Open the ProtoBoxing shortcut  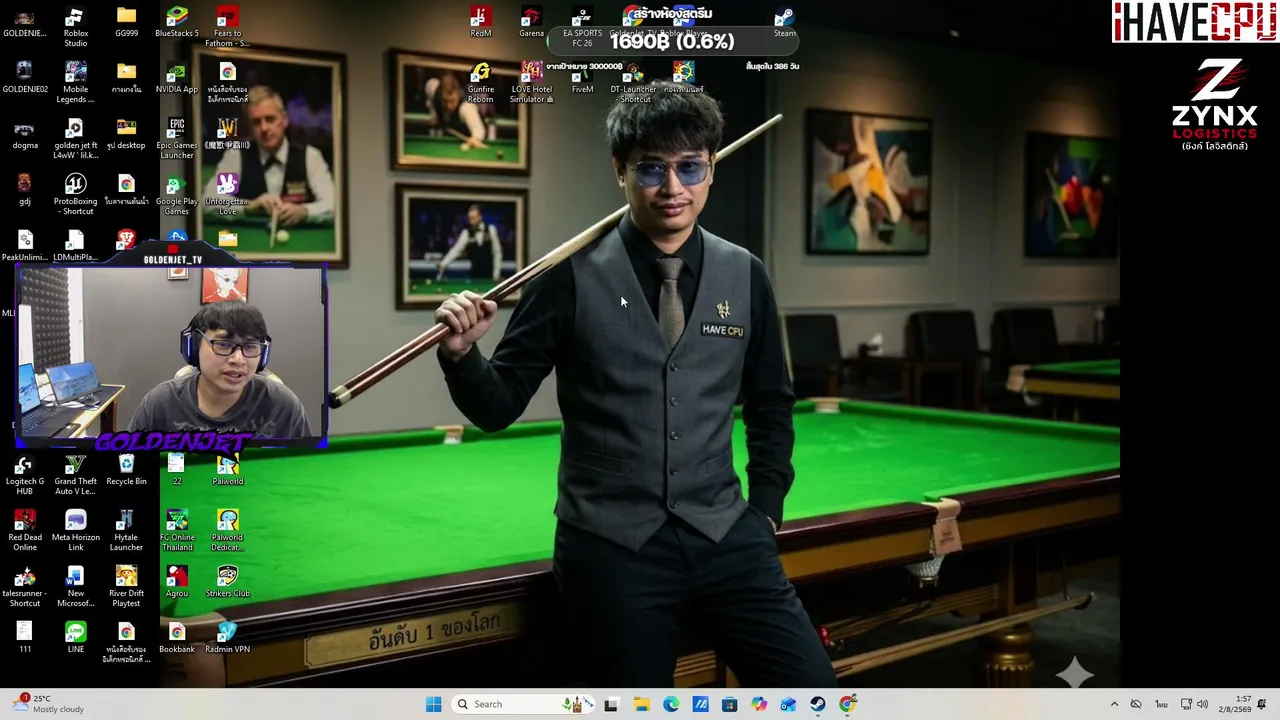75,195
